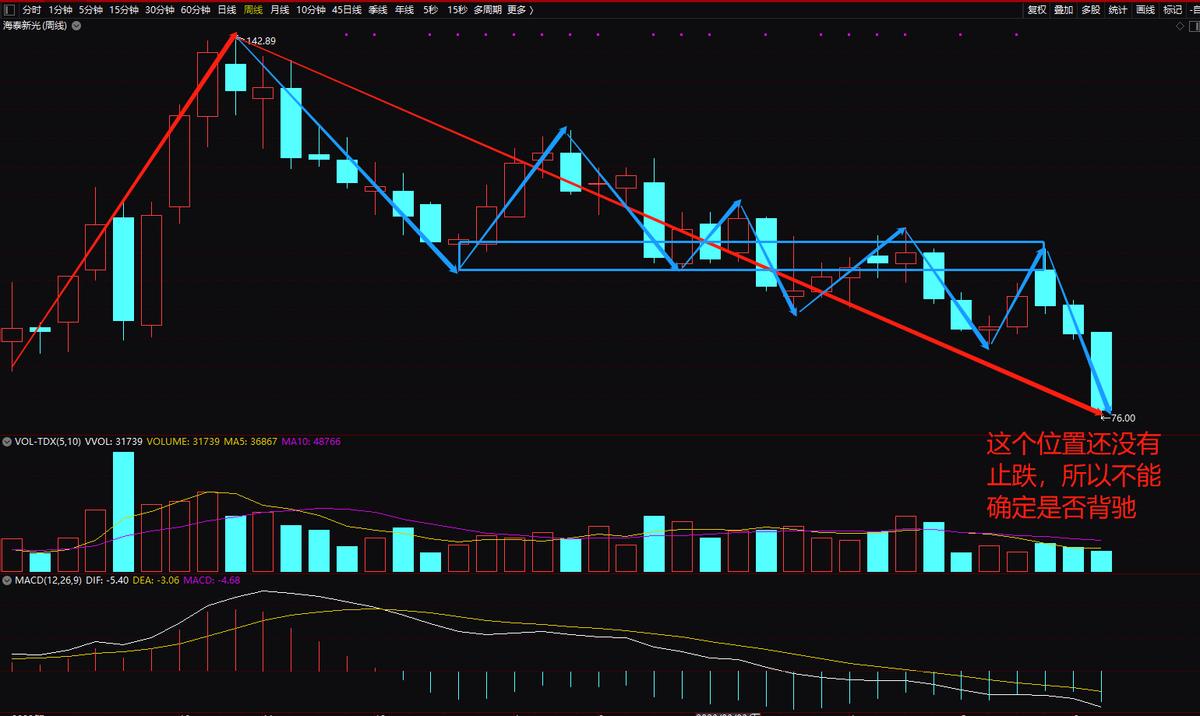Click the small menu icon left of 分时
This screenshot has width=1200, height=716.
[x=9, y=10]
